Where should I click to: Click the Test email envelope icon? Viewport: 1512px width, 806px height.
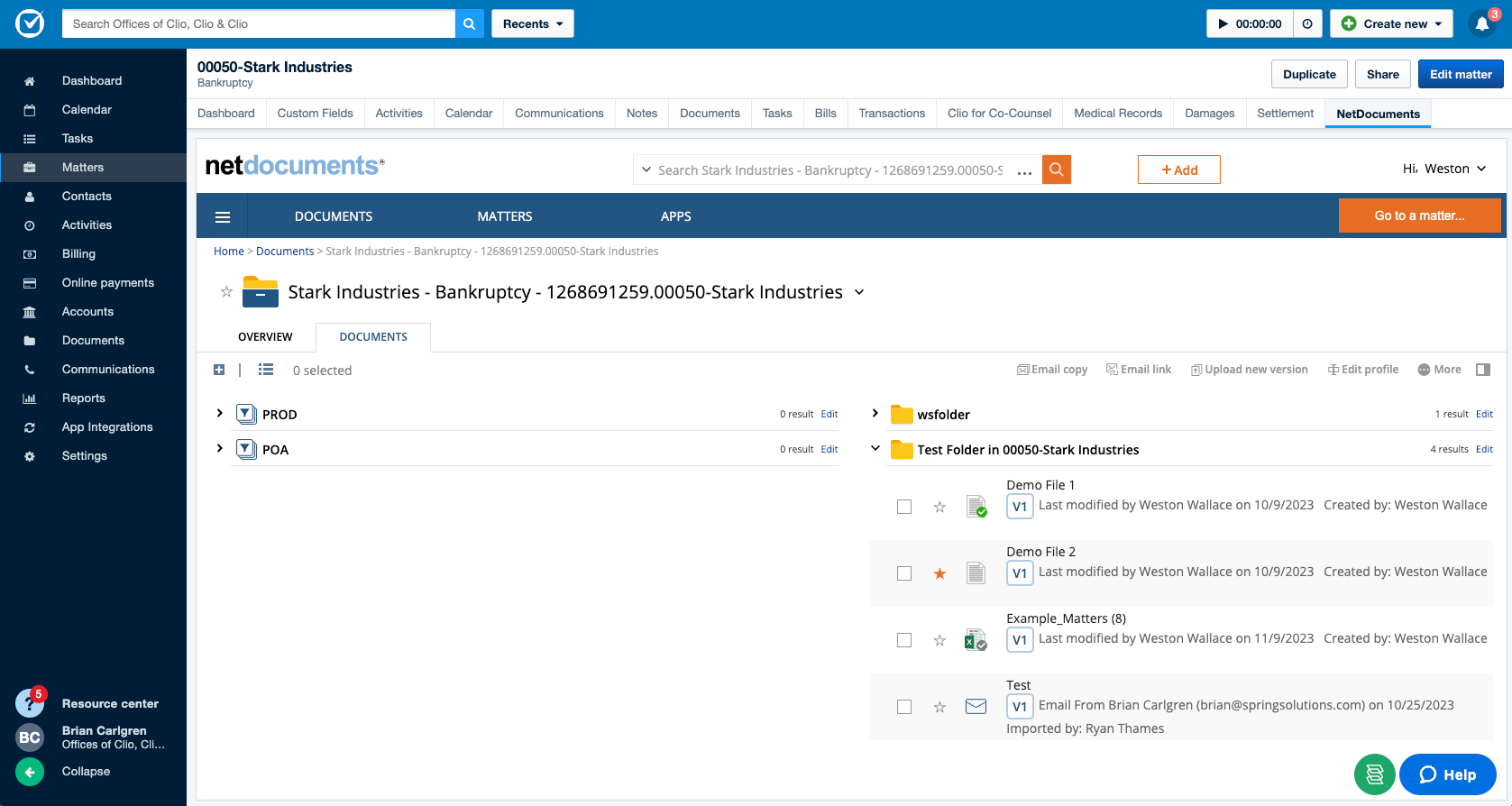[976, 707]
